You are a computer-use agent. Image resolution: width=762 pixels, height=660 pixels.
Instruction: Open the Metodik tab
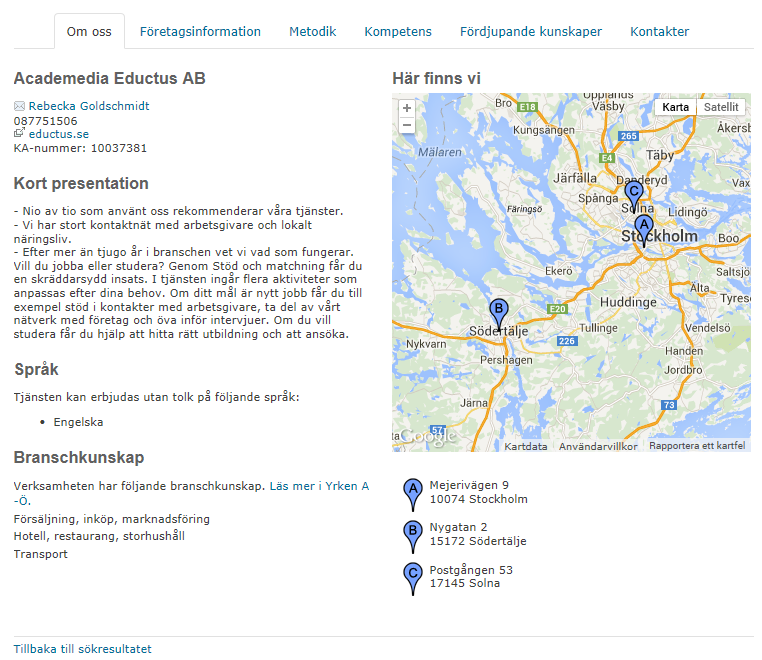[312, 32]
